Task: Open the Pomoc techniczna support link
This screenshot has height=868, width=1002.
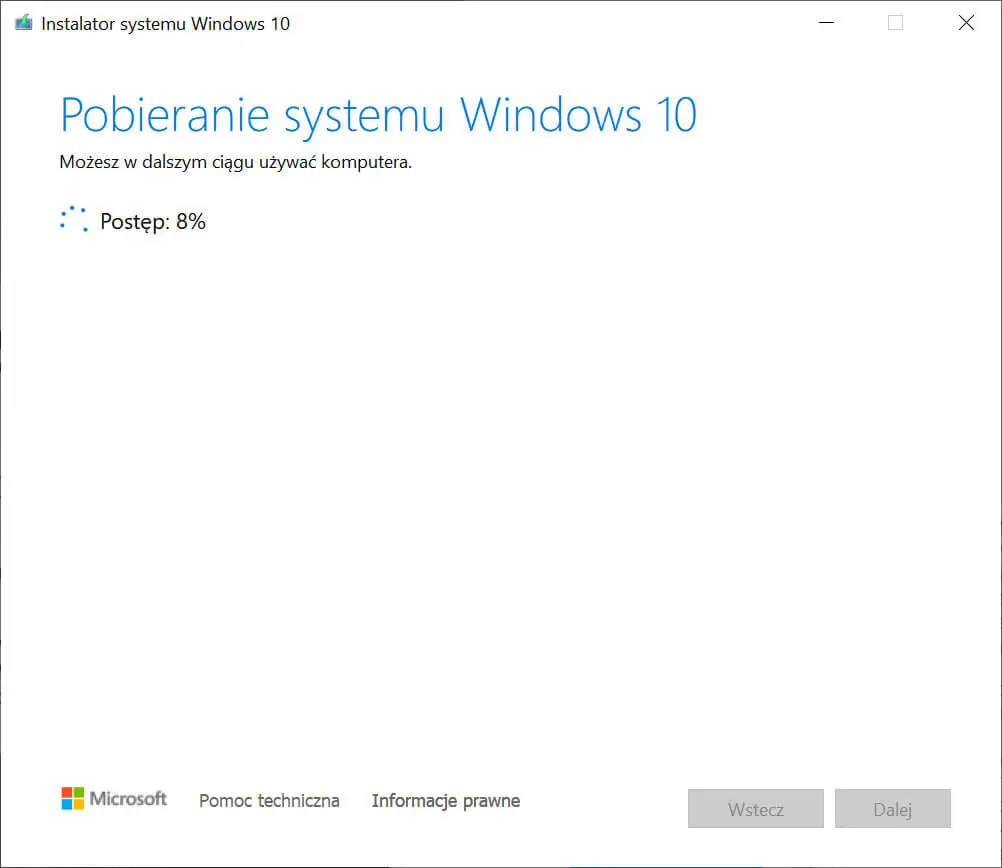Action: (x=269, y=801)
